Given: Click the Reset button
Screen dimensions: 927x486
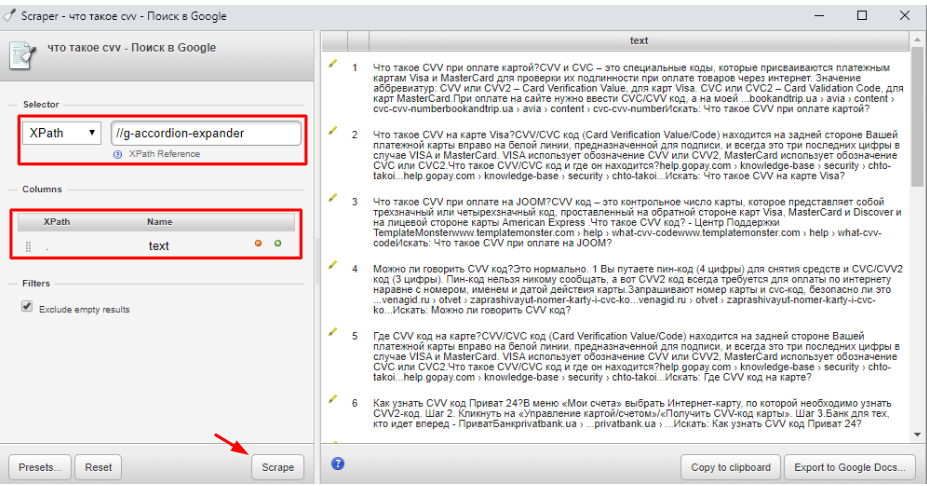Looking at the screenshot, I should click(x=98, y=467).
